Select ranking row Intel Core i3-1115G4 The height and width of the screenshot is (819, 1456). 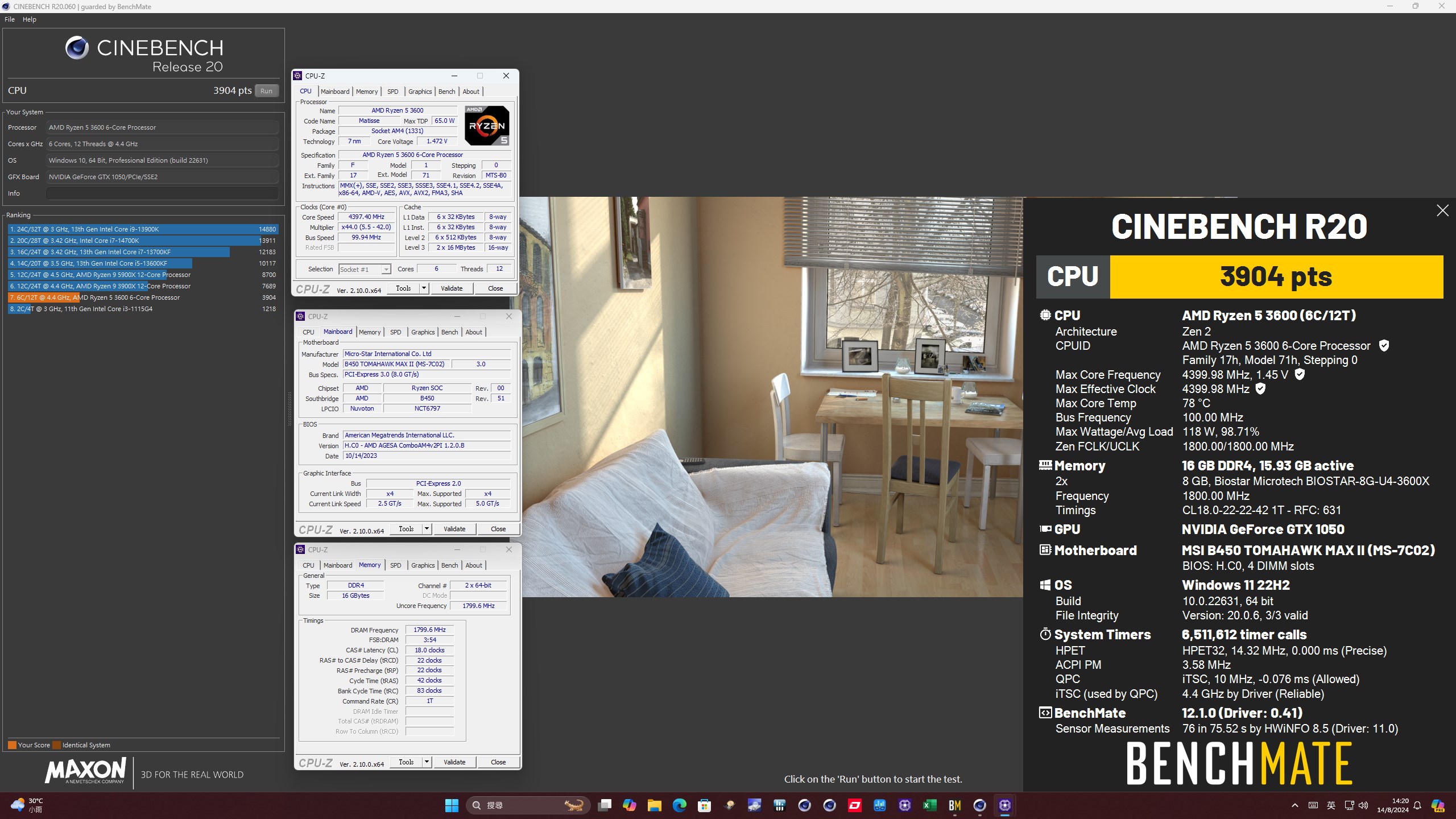click(143, 309)
